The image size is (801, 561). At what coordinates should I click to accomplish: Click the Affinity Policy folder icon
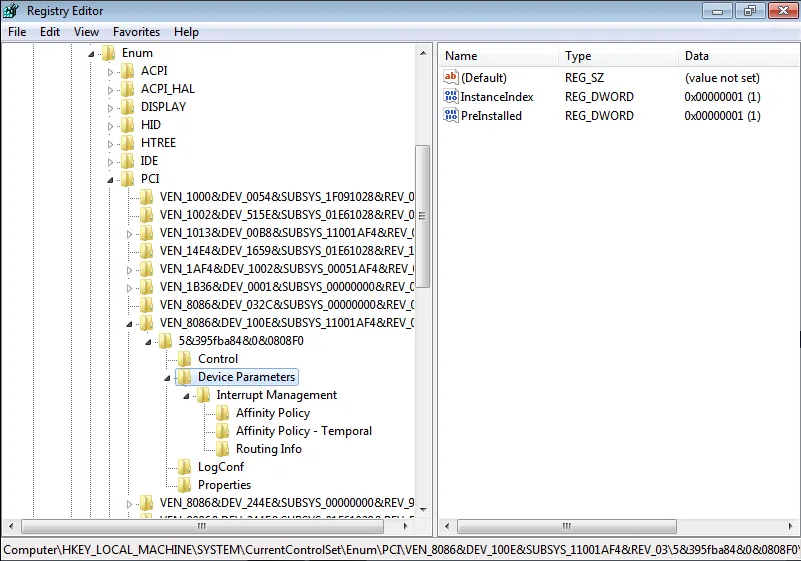pos(223,413)
